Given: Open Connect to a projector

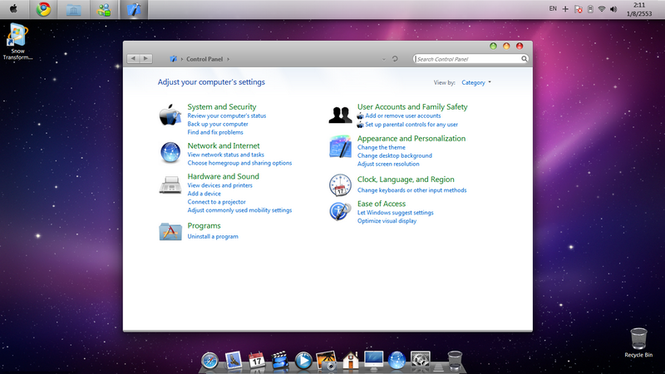Looking at the screenshot, I should [x=216, y=202].
